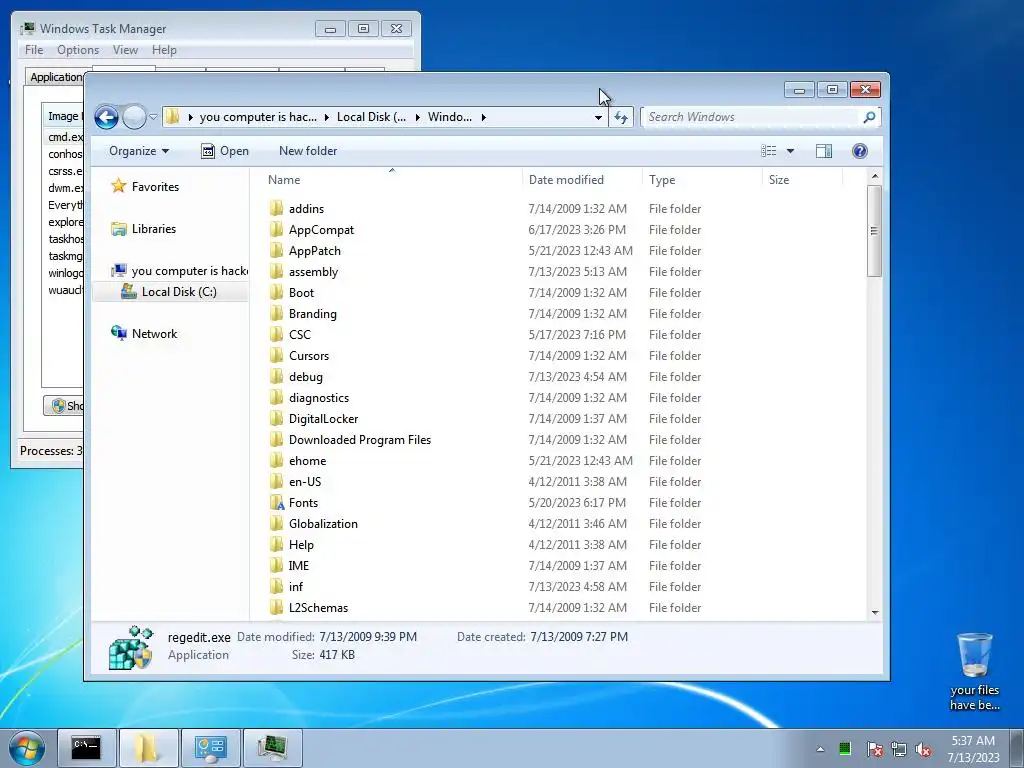Click the file list scrollbar thumb
This screenshot has width=1024, height=768.
tap(874, 231)
